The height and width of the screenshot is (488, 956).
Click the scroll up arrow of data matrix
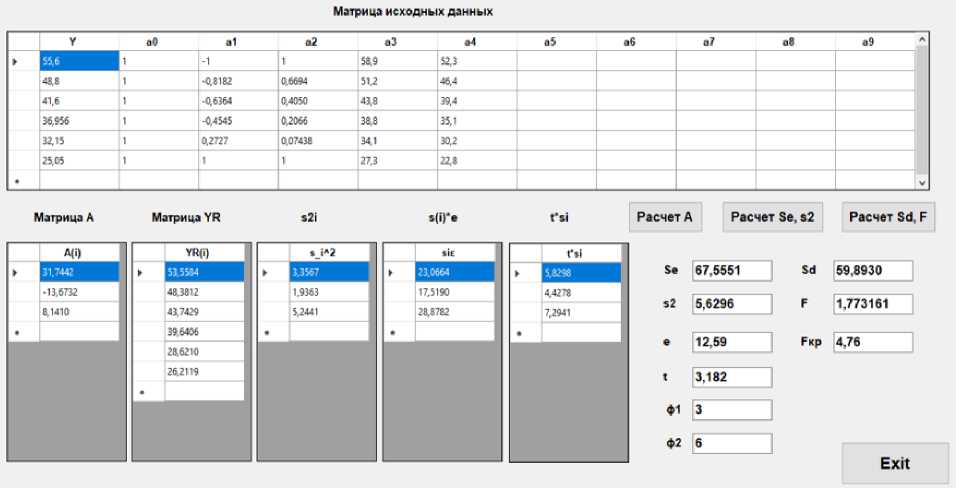(x=921, y=40)
